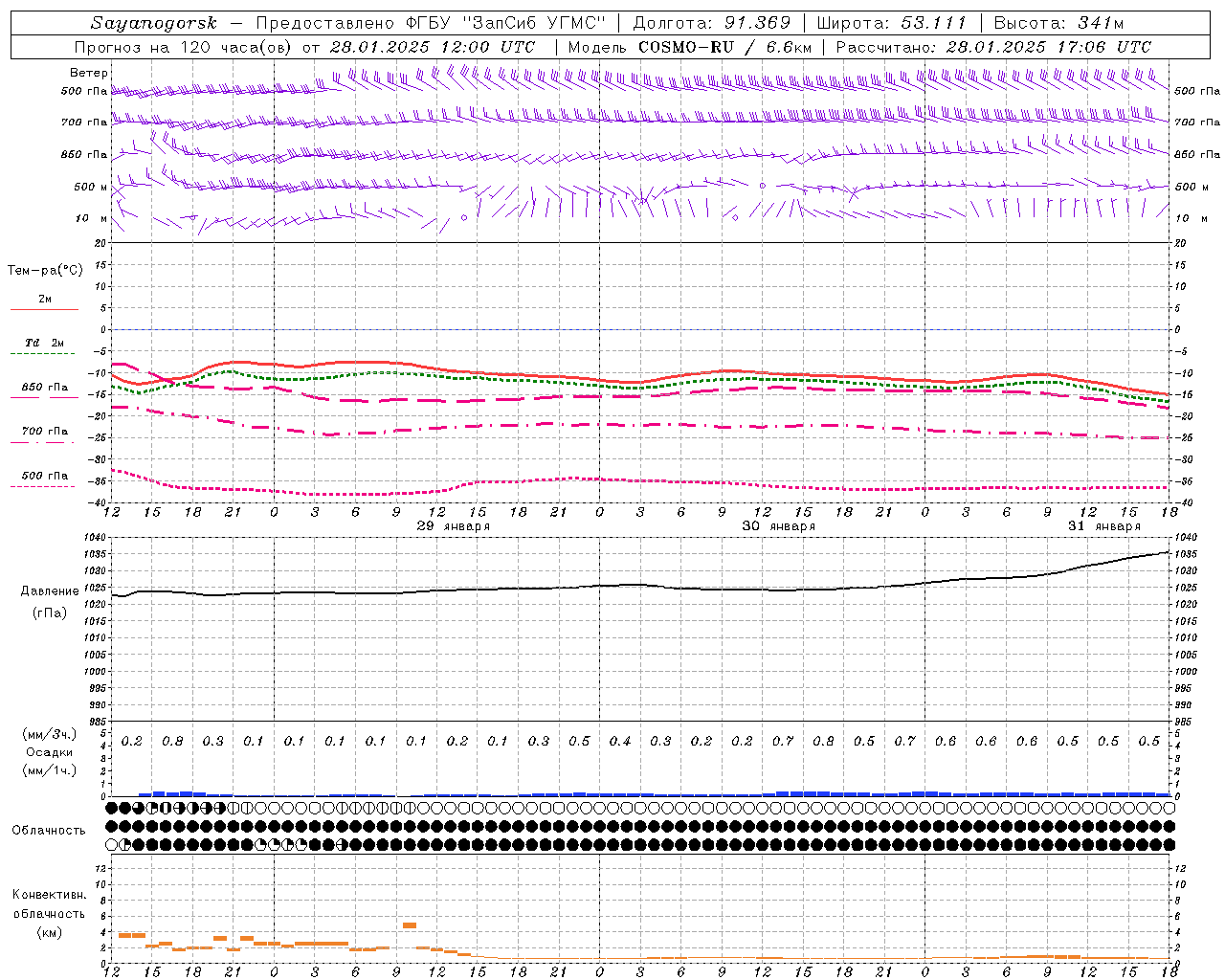The image size is (1225, 980).
Task: Click the Ветер panel label
Action: click(89, 73)
